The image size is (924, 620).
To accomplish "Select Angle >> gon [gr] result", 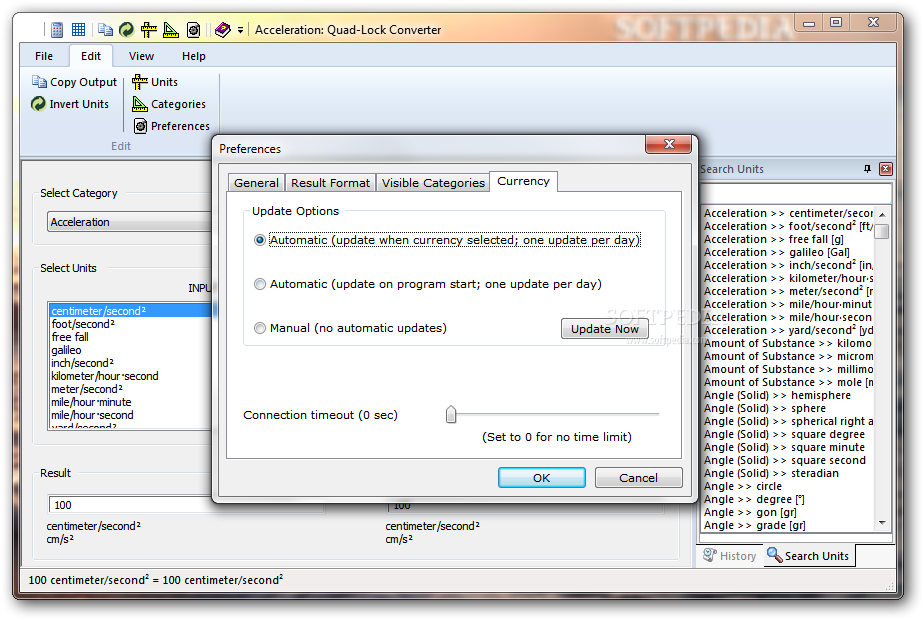I will (x=788, y=512).
